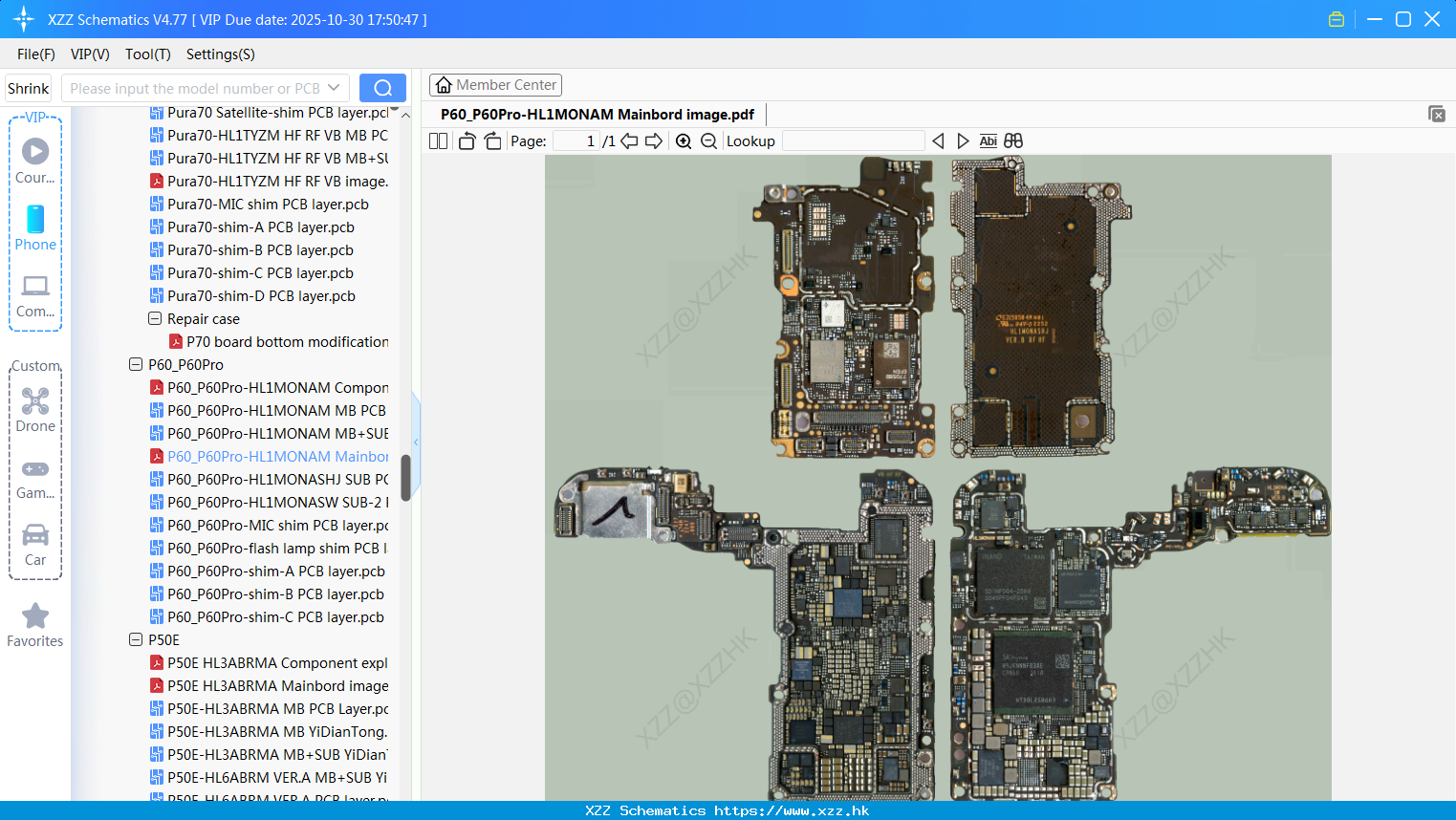
Task: Open the VIP(V) menu
Action: [90, 54]
